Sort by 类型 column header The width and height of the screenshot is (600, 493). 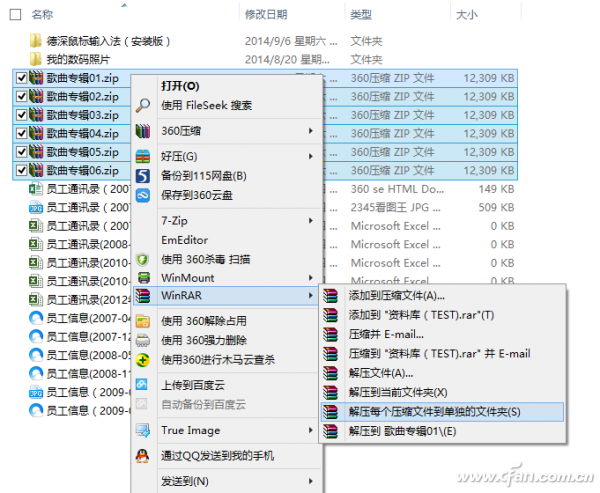361,15
